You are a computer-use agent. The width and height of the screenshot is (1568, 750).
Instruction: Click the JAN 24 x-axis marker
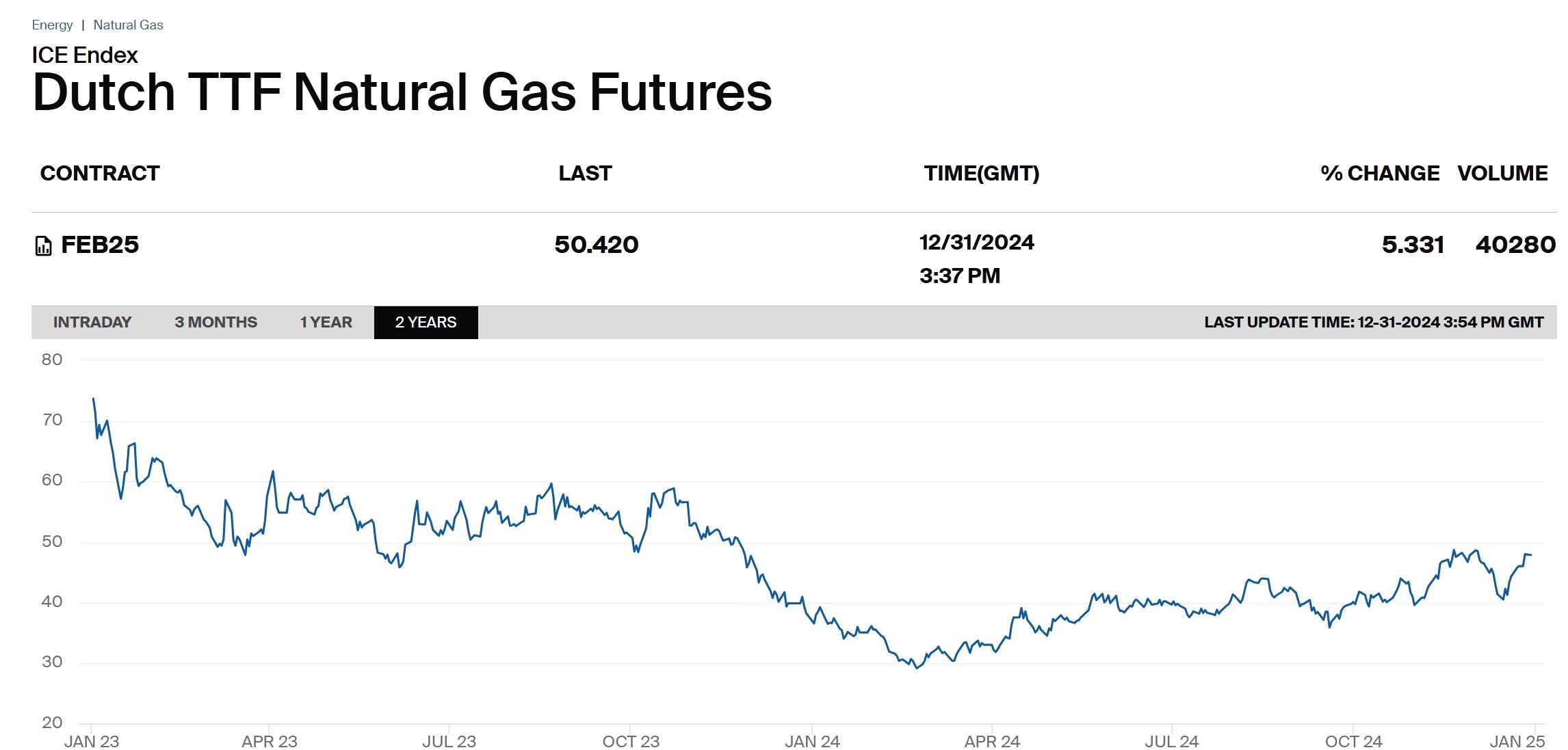[x=812, y=741]
